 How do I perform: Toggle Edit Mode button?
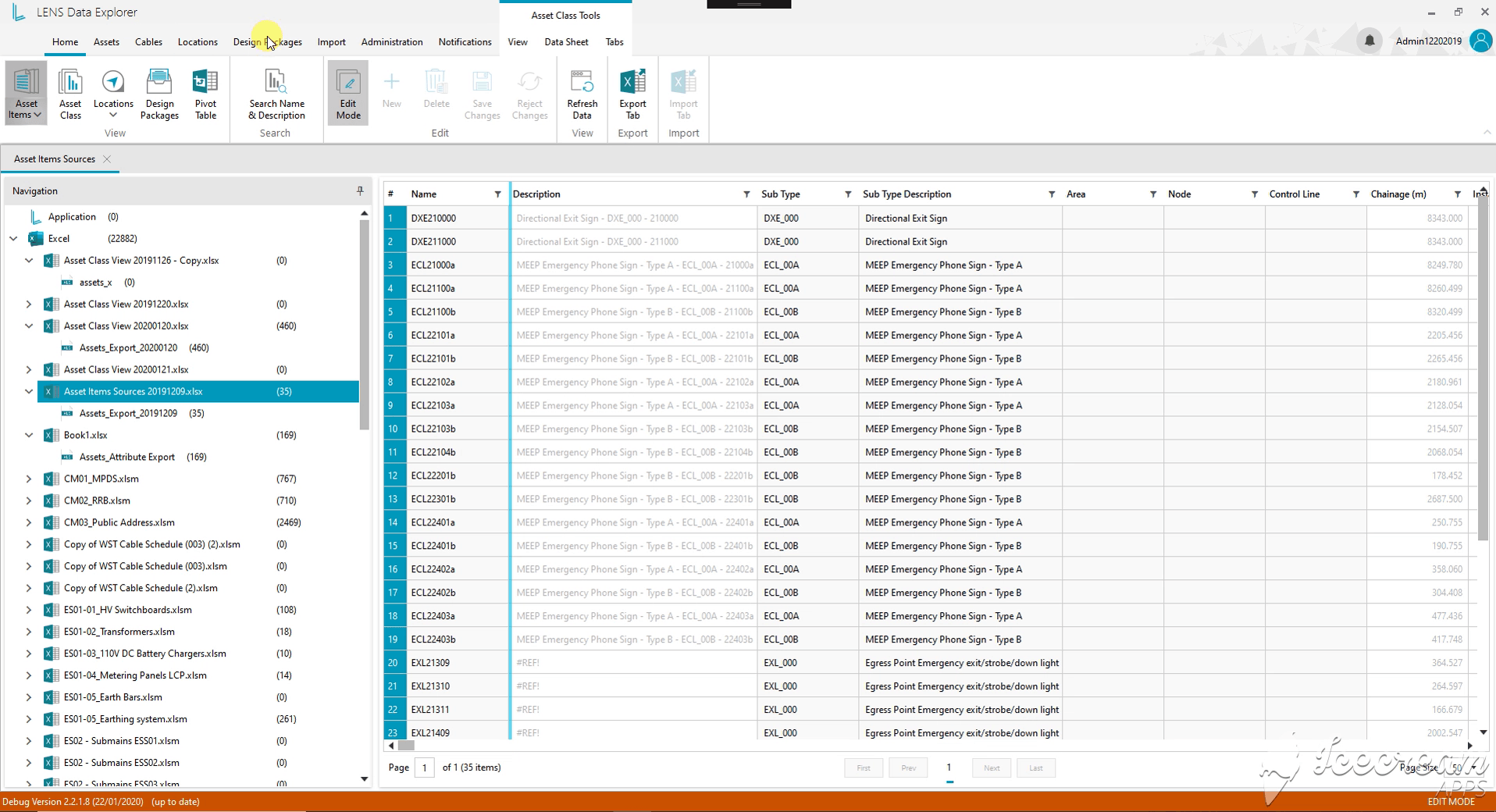click(x=348, y=94)
